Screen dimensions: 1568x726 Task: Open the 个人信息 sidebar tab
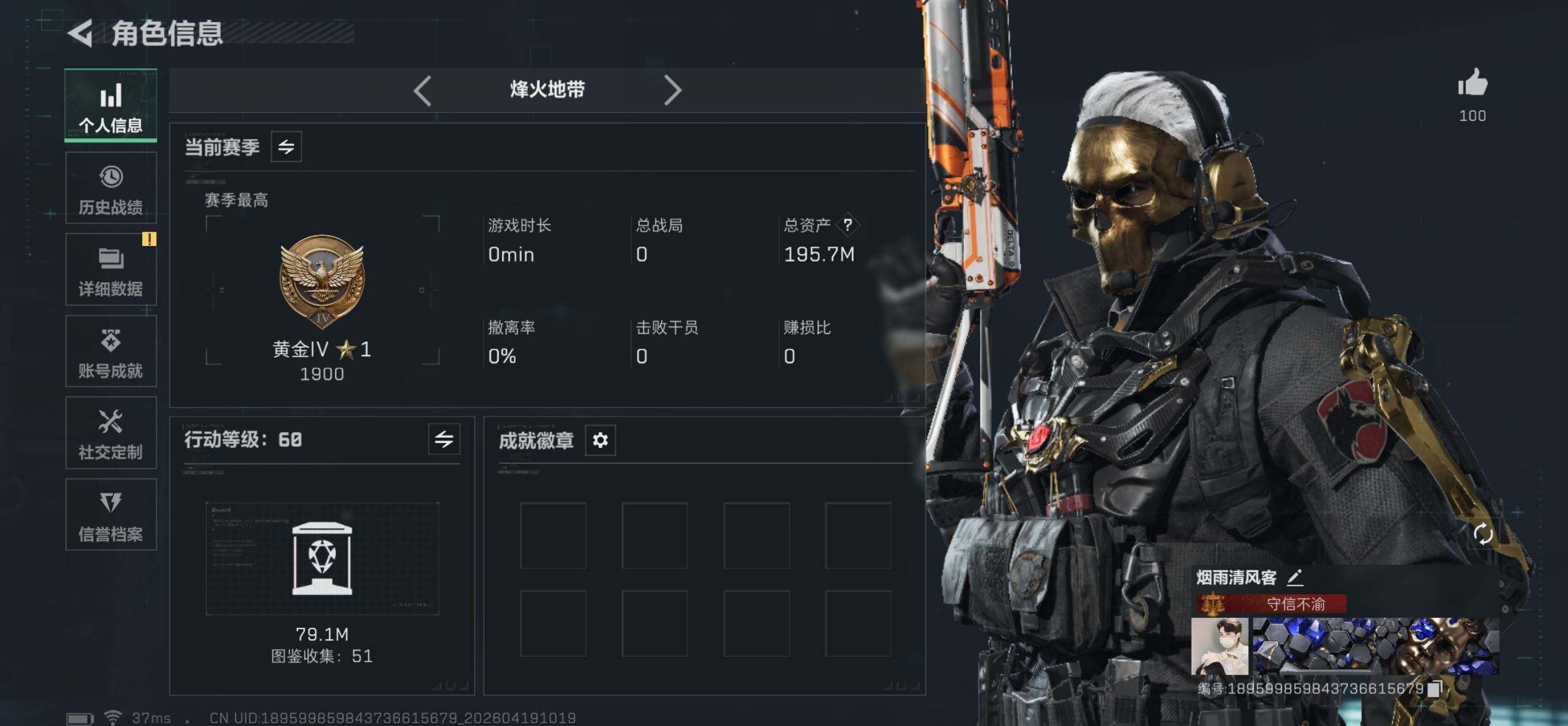[x=111, y=105]
